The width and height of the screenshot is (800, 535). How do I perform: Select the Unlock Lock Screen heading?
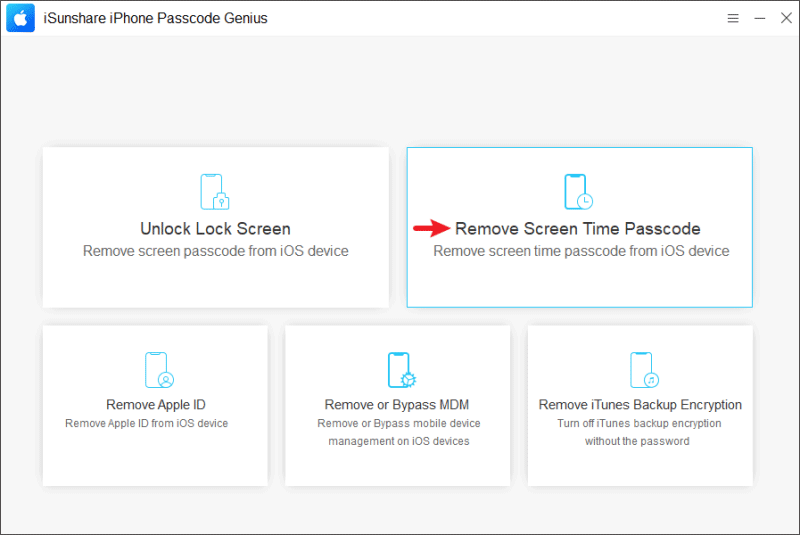pyautogui.click(x=215, y=228)
